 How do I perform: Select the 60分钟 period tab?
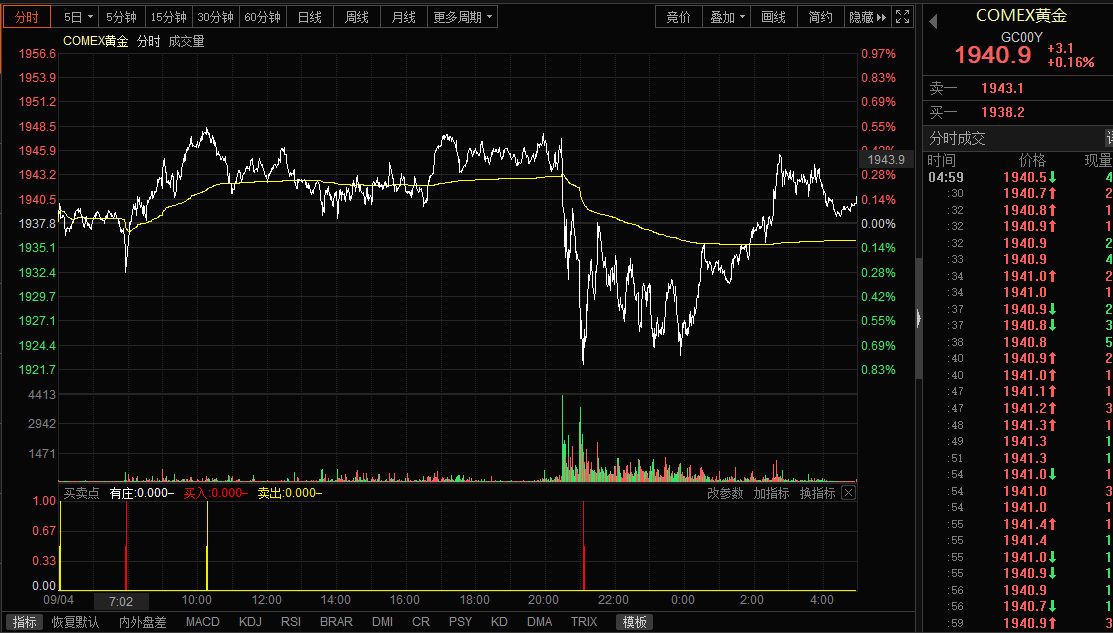pos(263,17)
